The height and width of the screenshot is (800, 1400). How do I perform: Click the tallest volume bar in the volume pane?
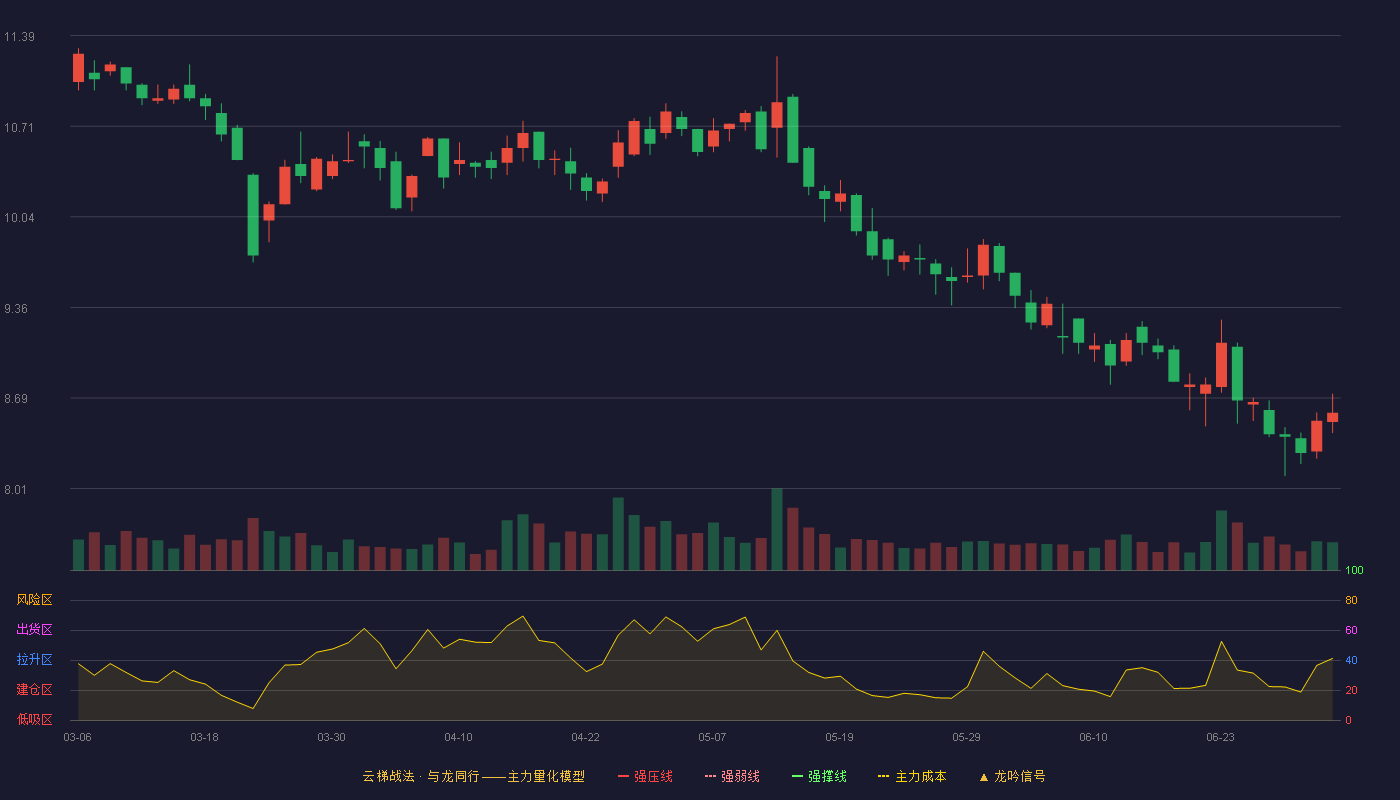click(776, 529)
